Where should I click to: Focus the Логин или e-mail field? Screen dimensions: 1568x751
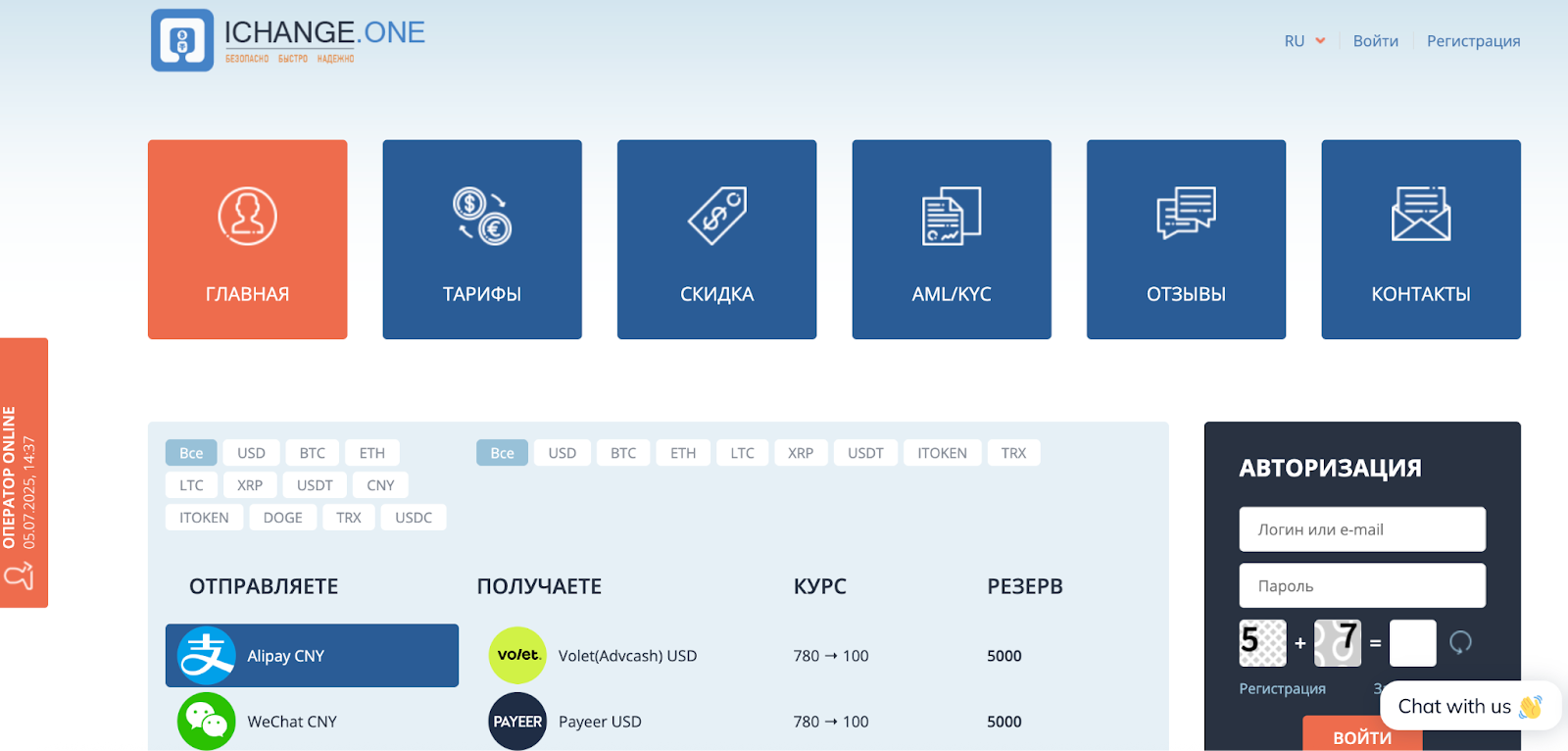coord(1362,529)
